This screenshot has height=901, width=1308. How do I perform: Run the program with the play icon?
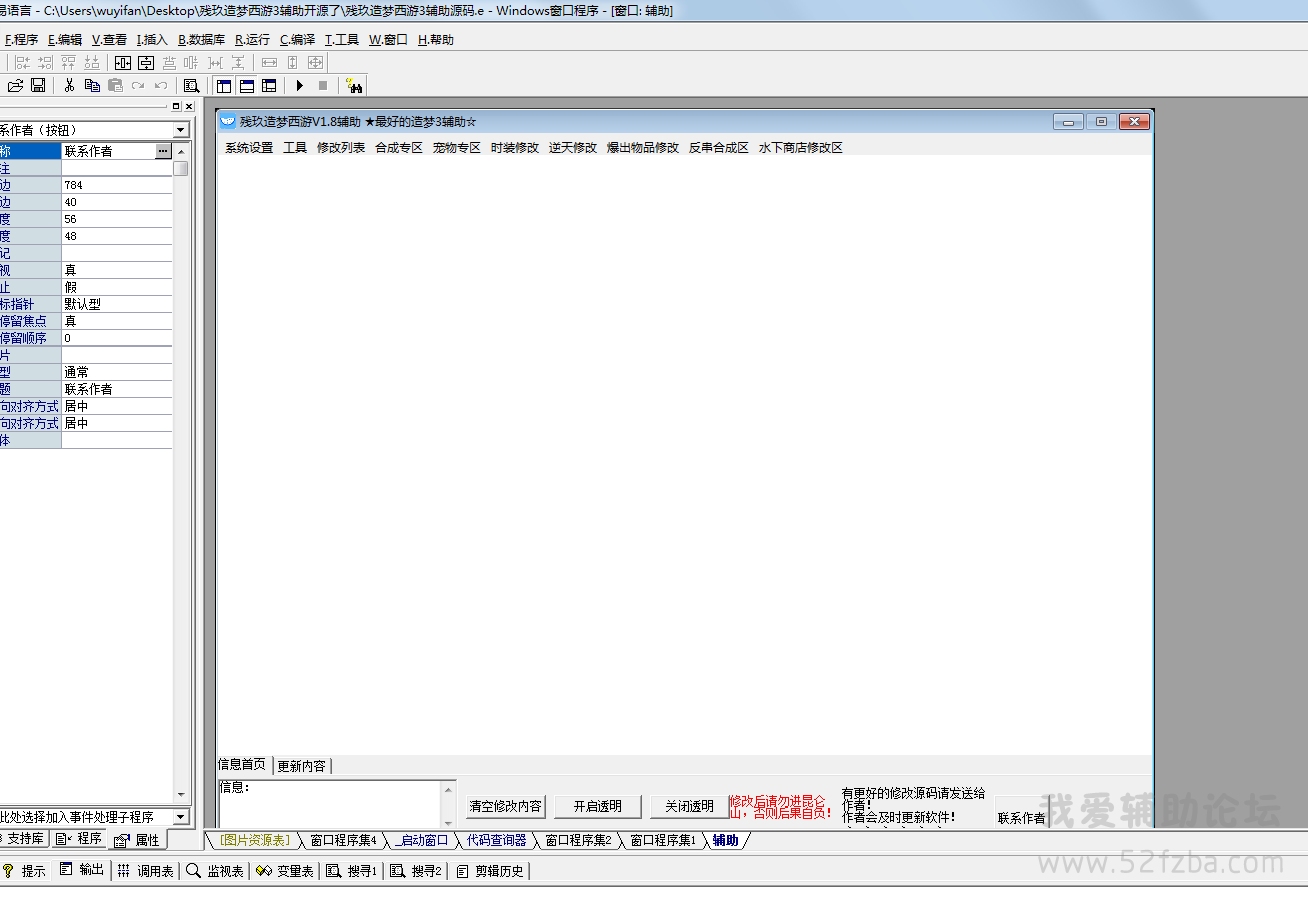(x=299, y=86)
